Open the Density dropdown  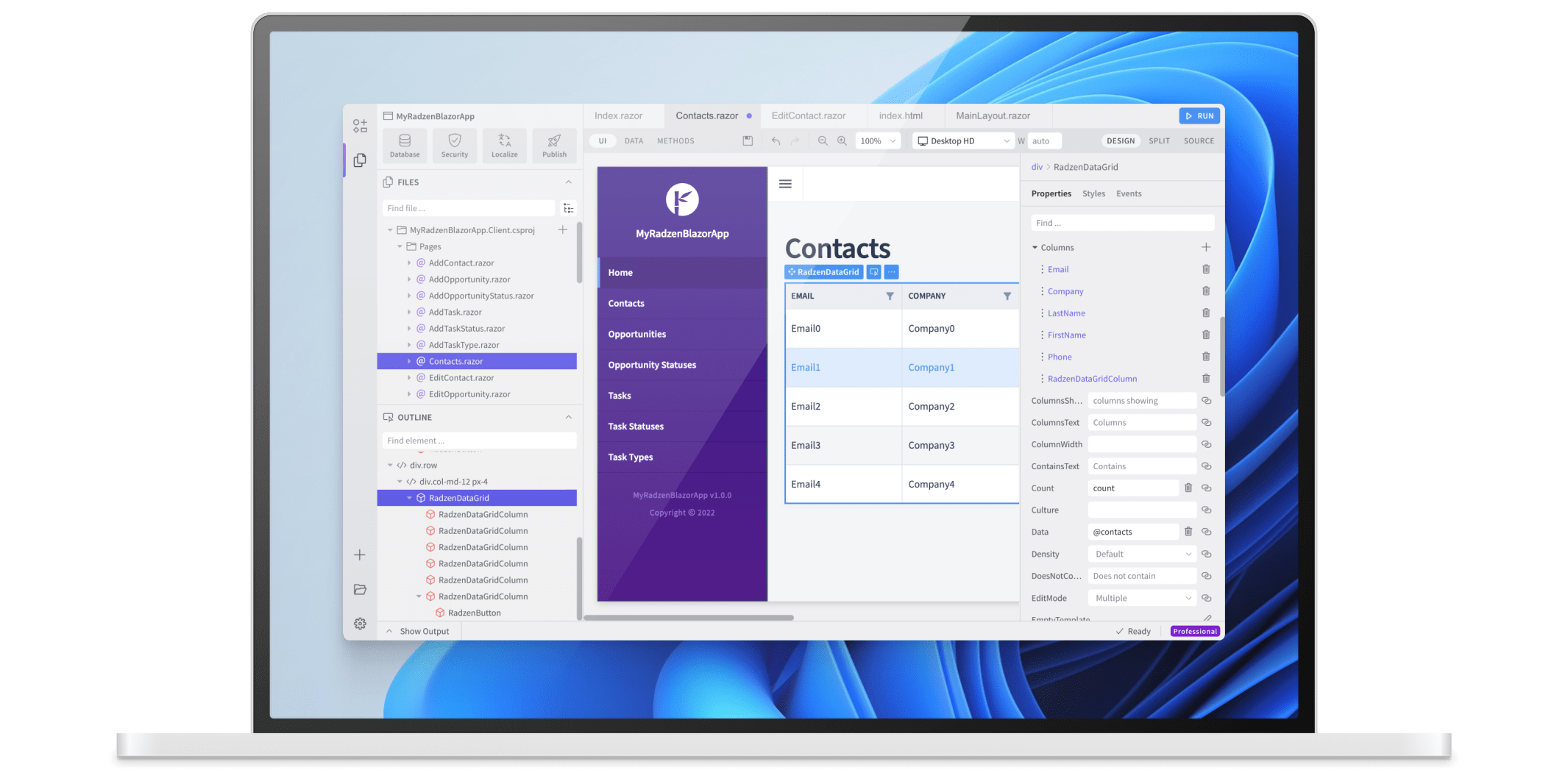tap(1142, 554)
